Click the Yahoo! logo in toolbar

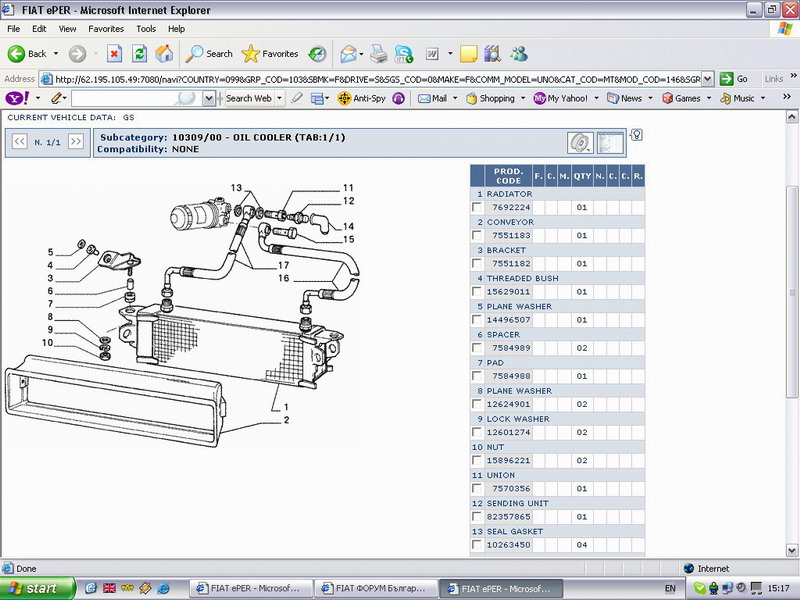(x=18, y=98)
